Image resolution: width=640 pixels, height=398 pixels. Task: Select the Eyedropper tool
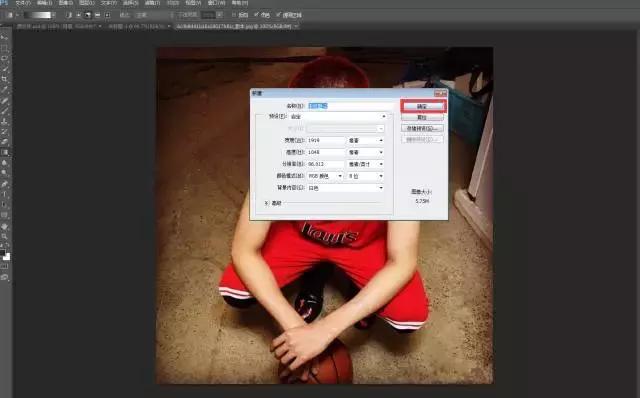click(5, 89)
